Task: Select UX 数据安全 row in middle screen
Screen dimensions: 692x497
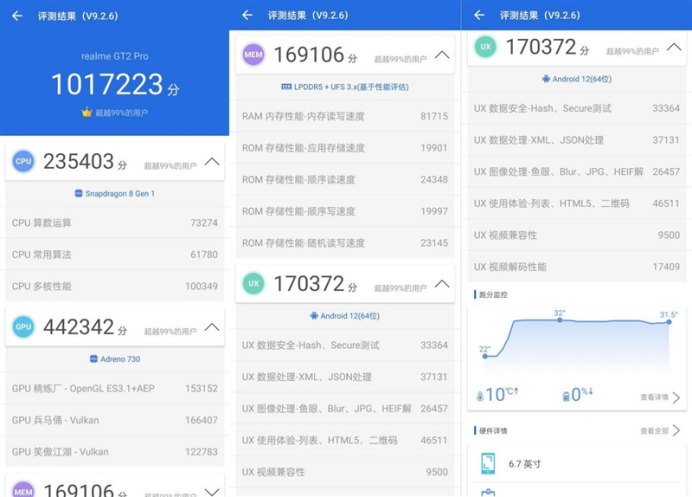Action: (345, 345)
